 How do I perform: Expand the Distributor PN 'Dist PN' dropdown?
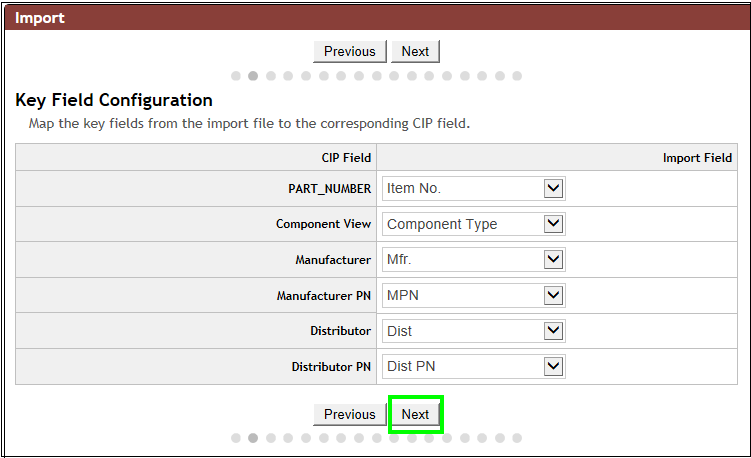[473, 367]
